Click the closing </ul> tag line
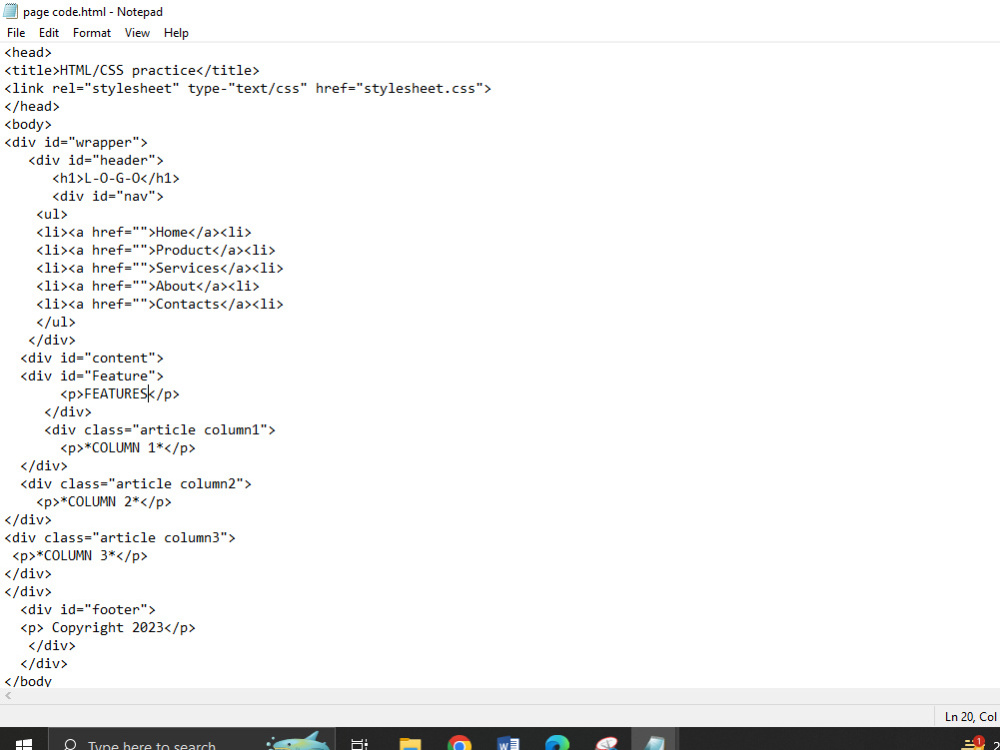 56,322
